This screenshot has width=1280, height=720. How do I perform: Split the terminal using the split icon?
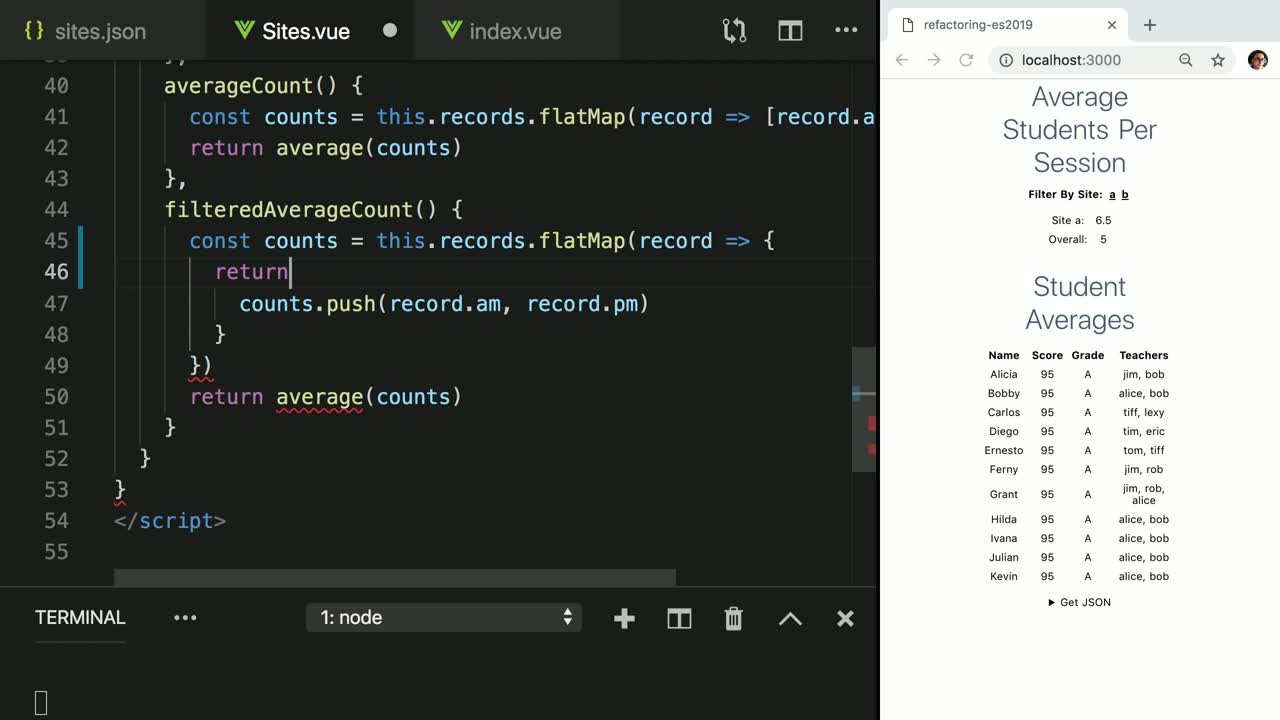coord(679,618)
